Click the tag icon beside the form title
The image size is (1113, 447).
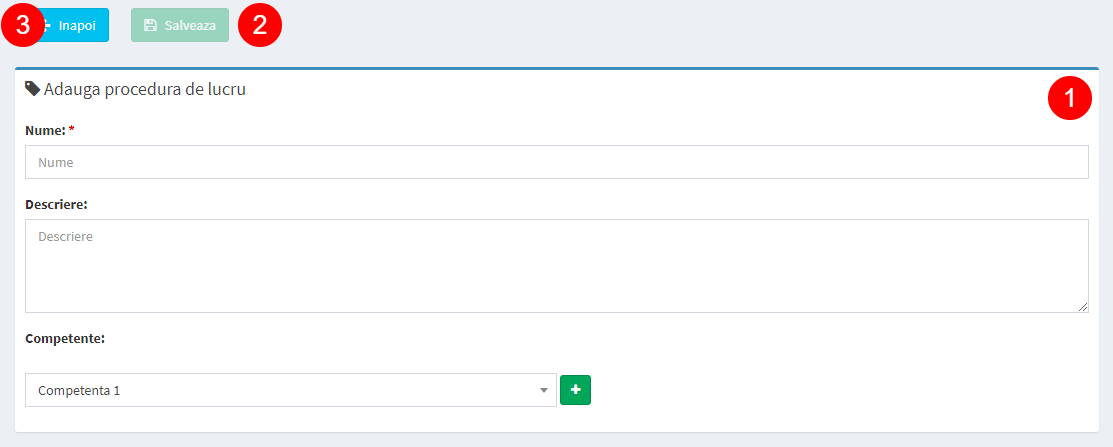33,89
